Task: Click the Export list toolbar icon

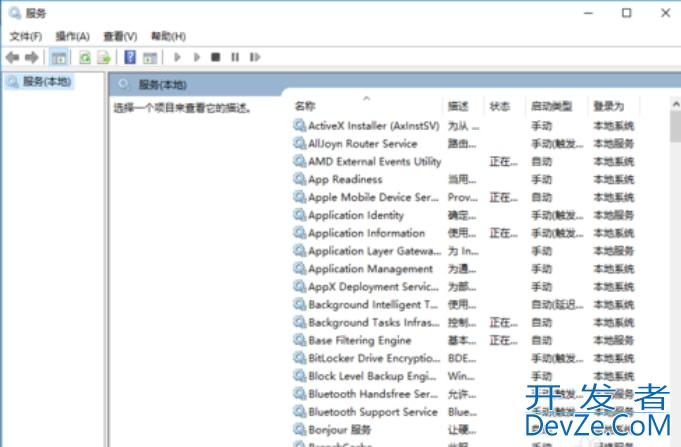Action: (x=104, y=57)
